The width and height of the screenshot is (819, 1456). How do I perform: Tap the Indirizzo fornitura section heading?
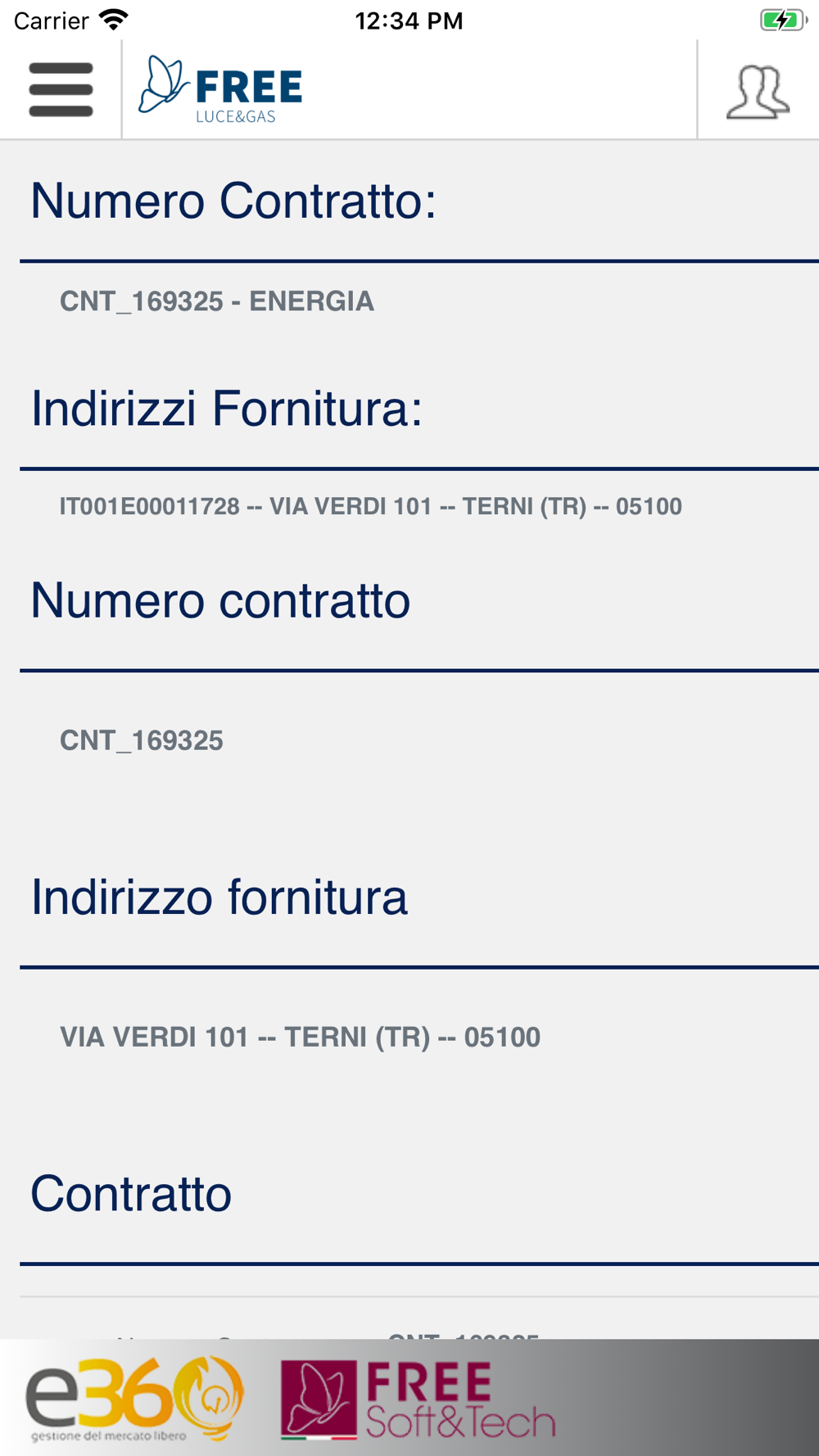(x=219, y=897)
